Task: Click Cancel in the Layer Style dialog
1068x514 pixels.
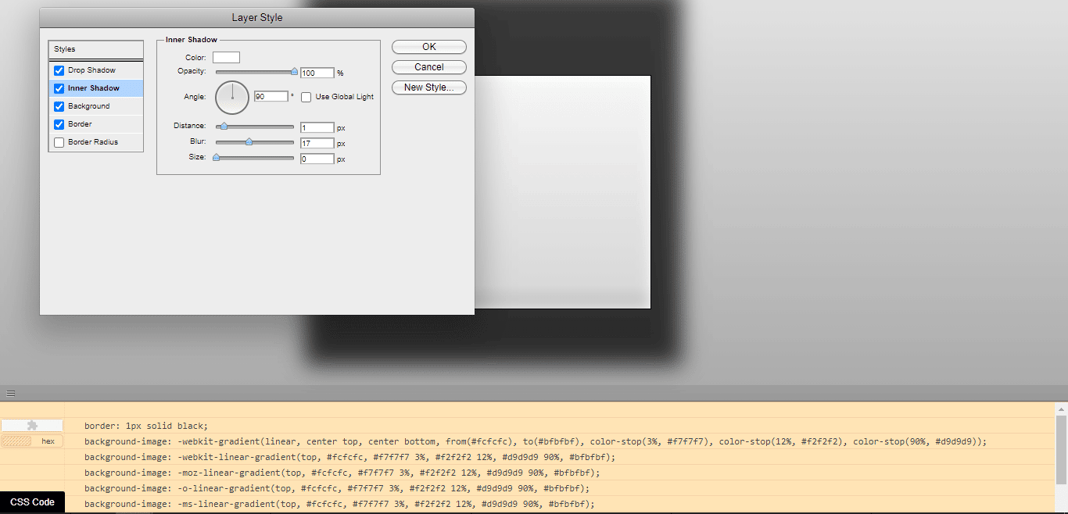Action: click(429, 67)
